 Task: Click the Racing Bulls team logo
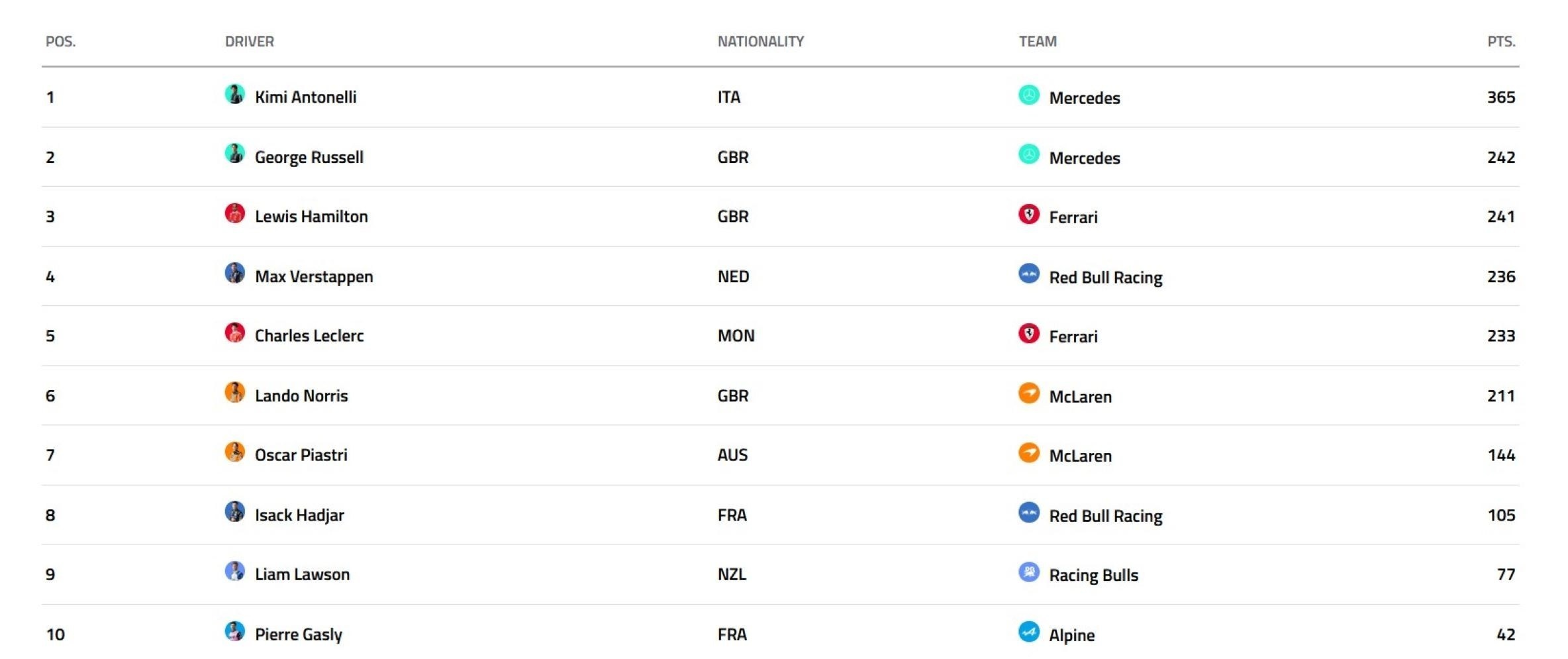pyautogui.click(x=1028, y=572)
